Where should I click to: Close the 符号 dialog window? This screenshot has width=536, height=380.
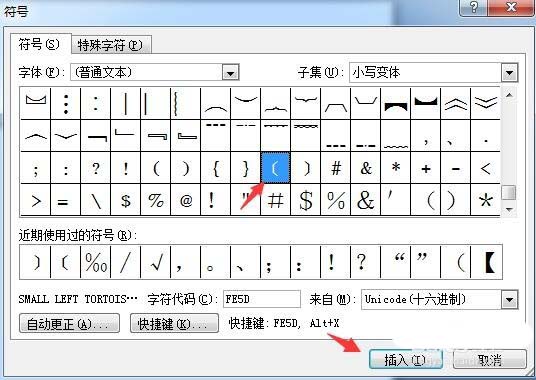(x=511, y=7)
